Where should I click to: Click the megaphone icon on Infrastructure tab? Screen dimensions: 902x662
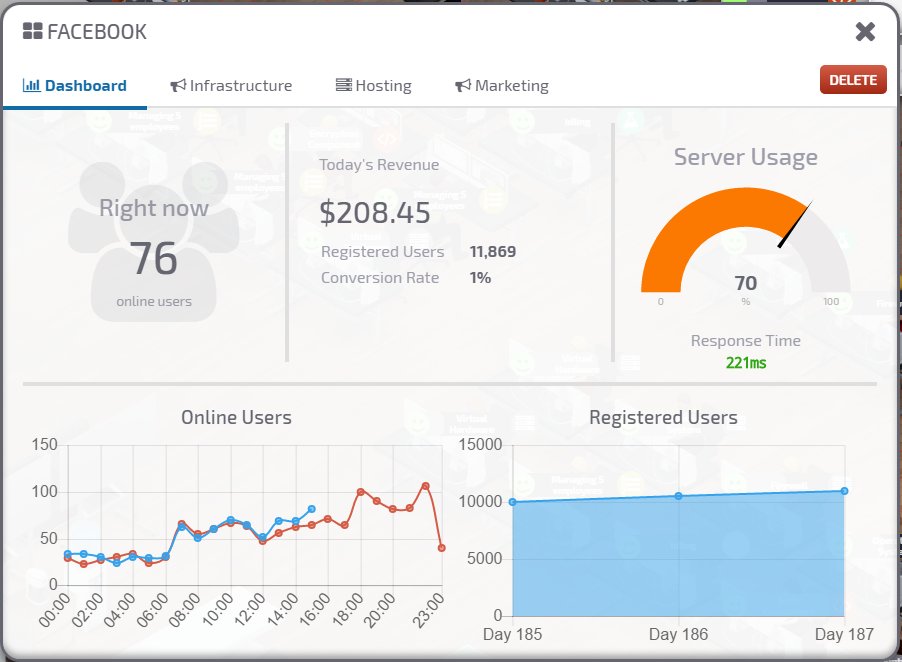178,86
